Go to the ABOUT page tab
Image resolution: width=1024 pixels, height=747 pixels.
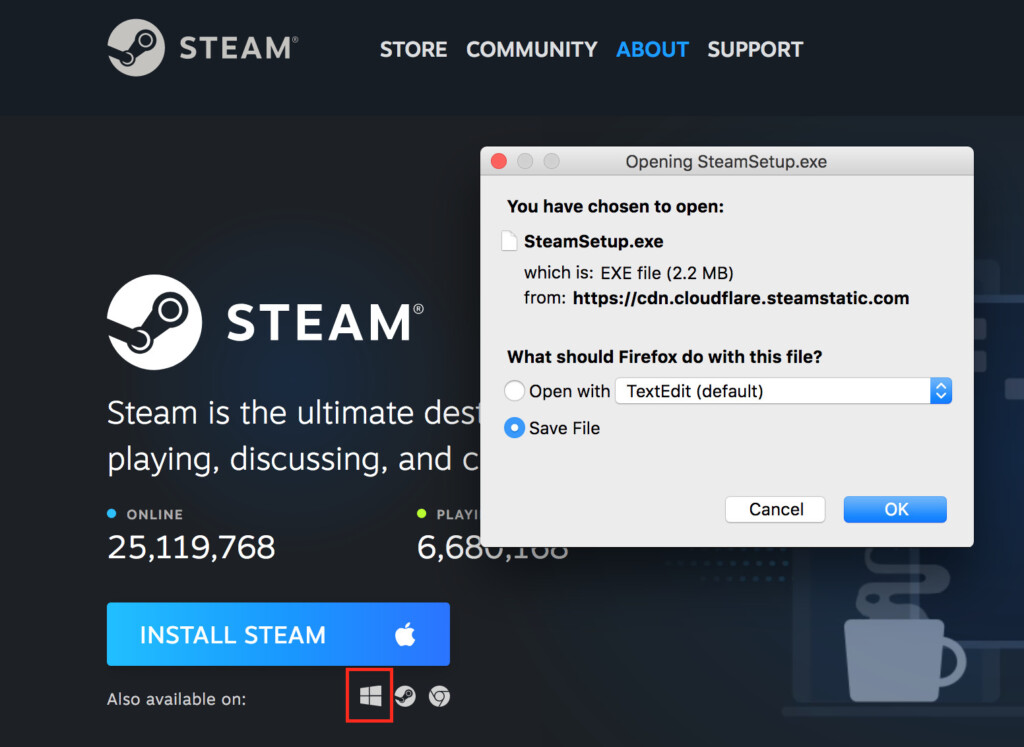coord(652,49)
